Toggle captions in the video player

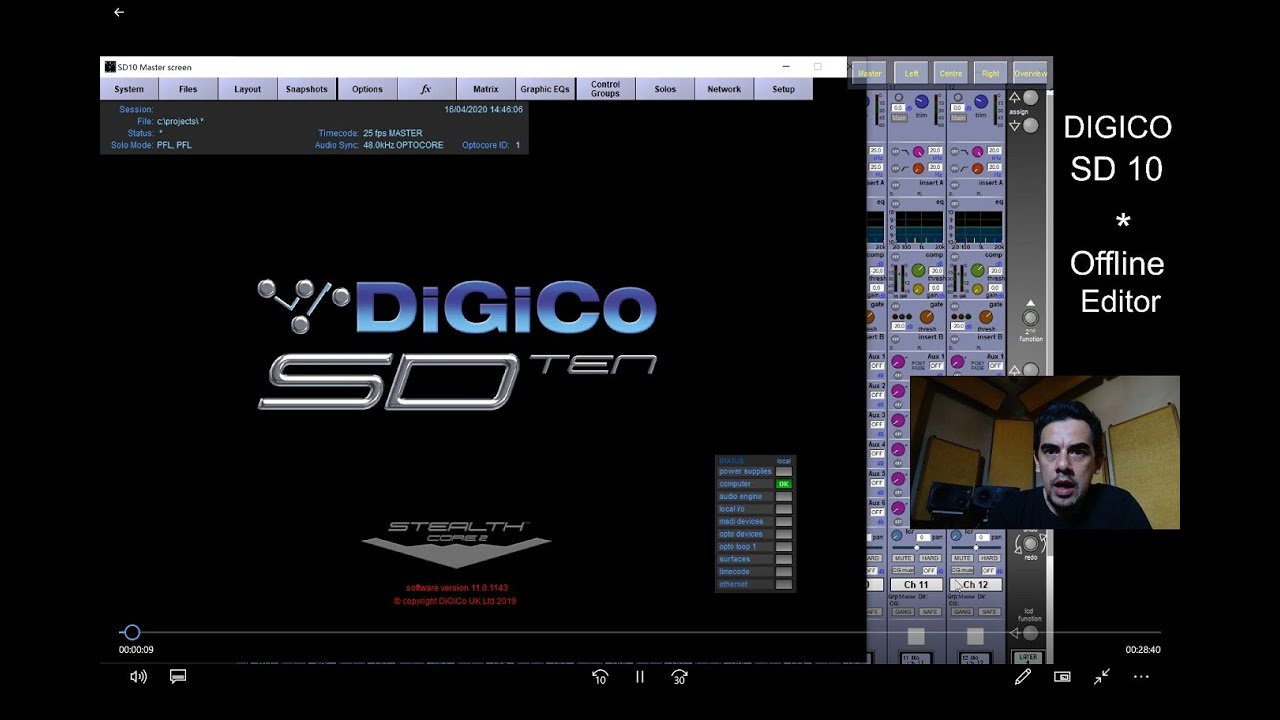(x=178, y=677)
